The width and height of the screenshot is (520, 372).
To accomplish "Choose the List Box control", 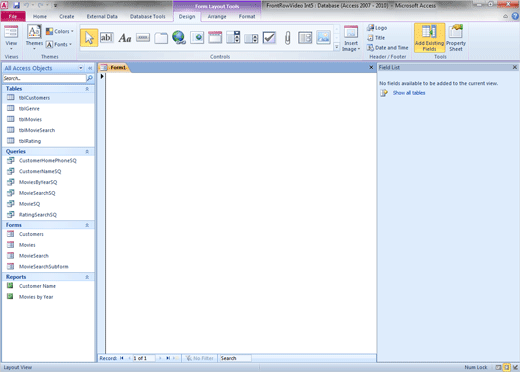I will (x=251, y=38).
